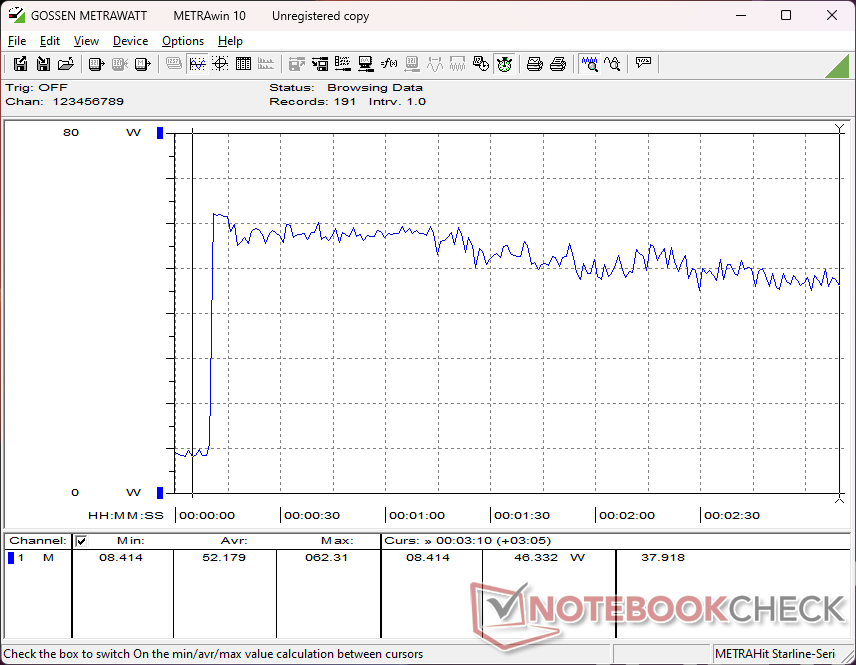Open the table view toolbar icon
856x665 pixels.
point(243,64)
